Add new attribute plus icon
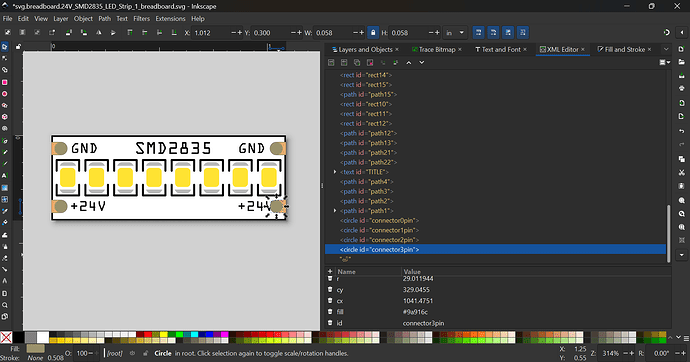The height and width of the screenshot is (362, 690). click(330, 271)
